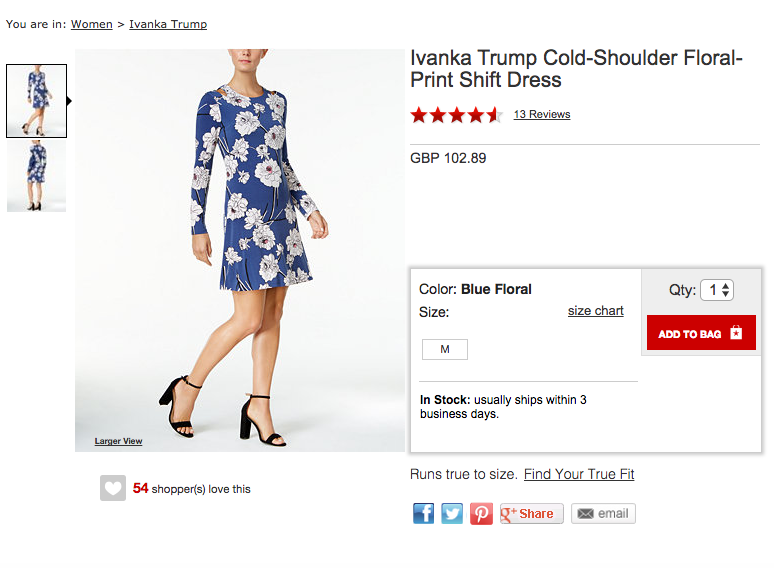
Task: Share this dress on Facebook
Action: pyautogui.click(x=424, y=514)
